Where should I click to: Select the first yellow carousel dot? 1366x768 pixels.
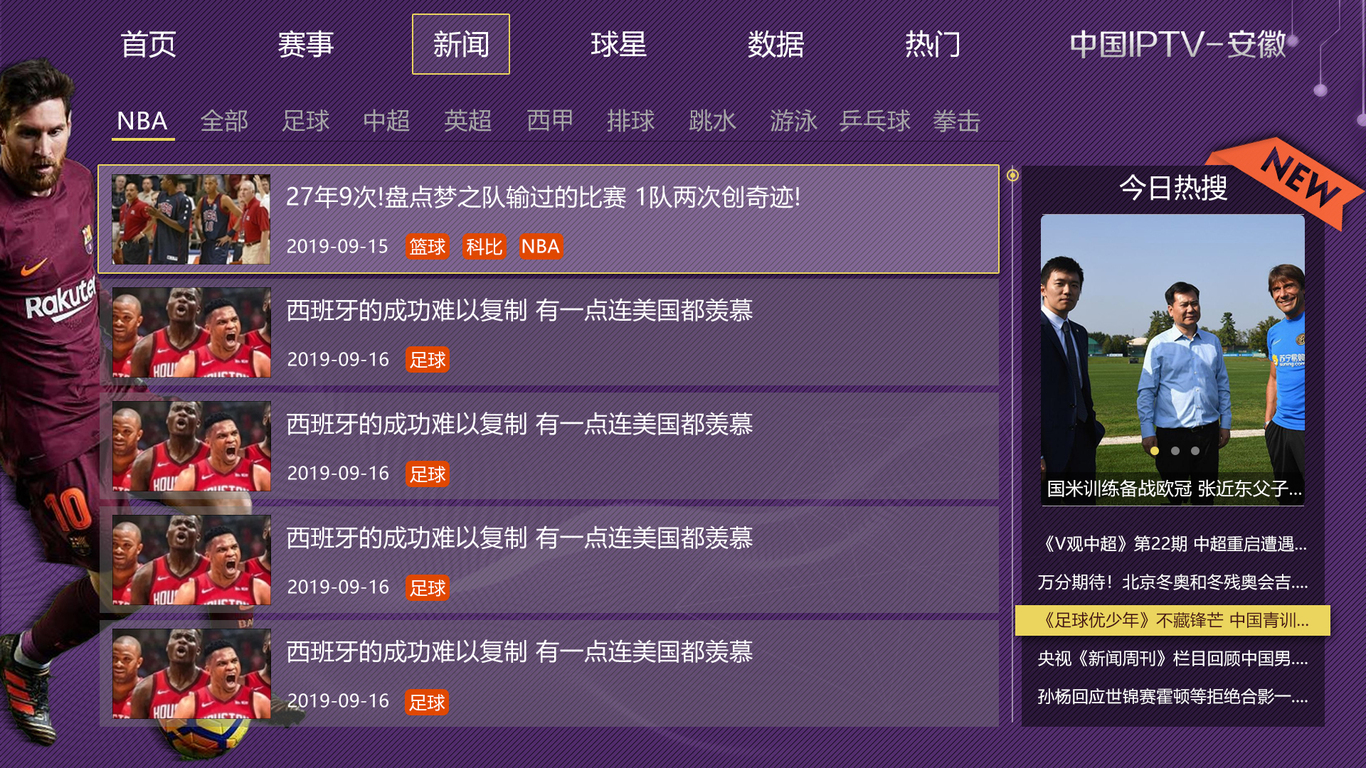[x=1155, y=451]
